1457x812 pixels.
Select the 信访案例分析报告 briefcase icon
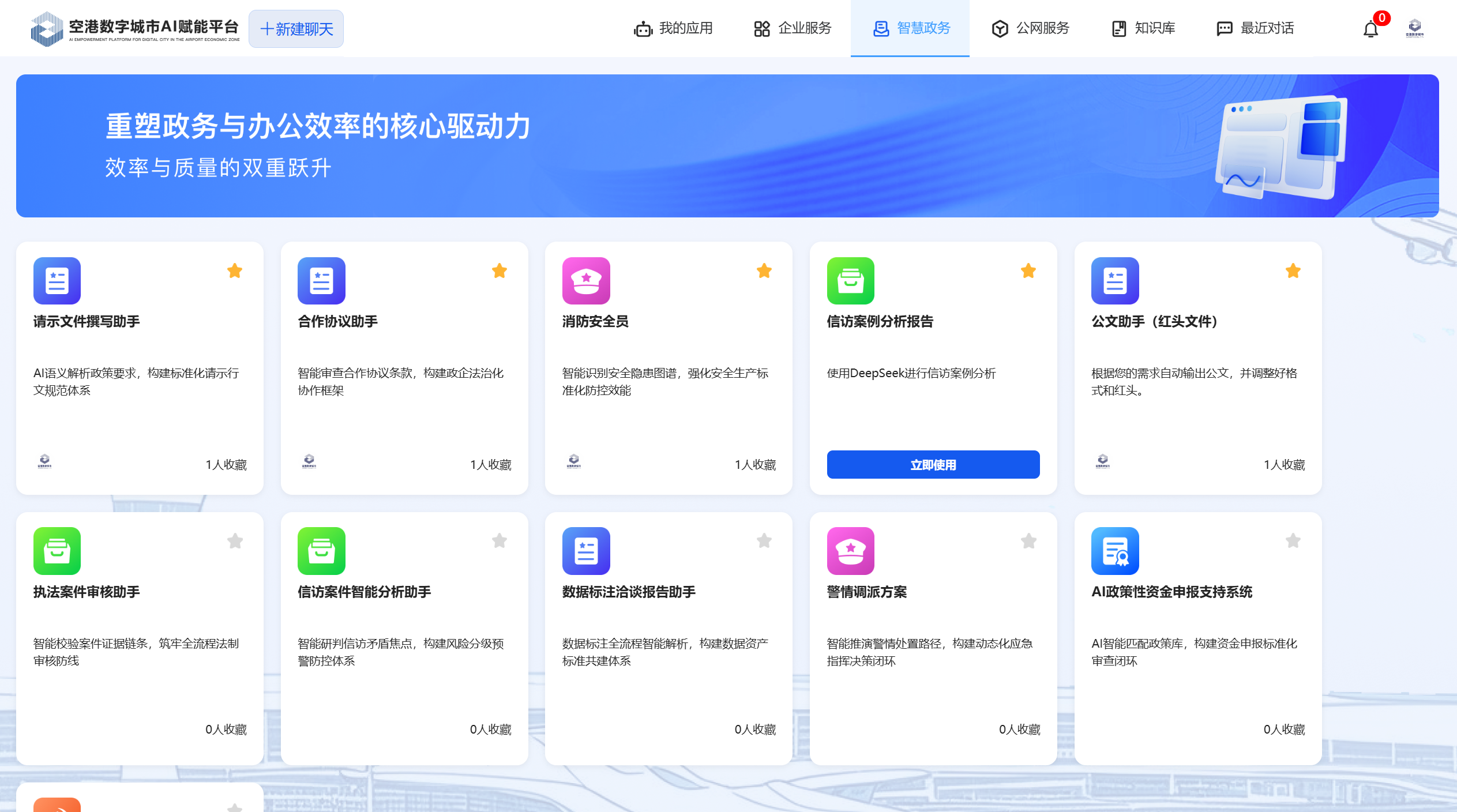tap(850, 281)
